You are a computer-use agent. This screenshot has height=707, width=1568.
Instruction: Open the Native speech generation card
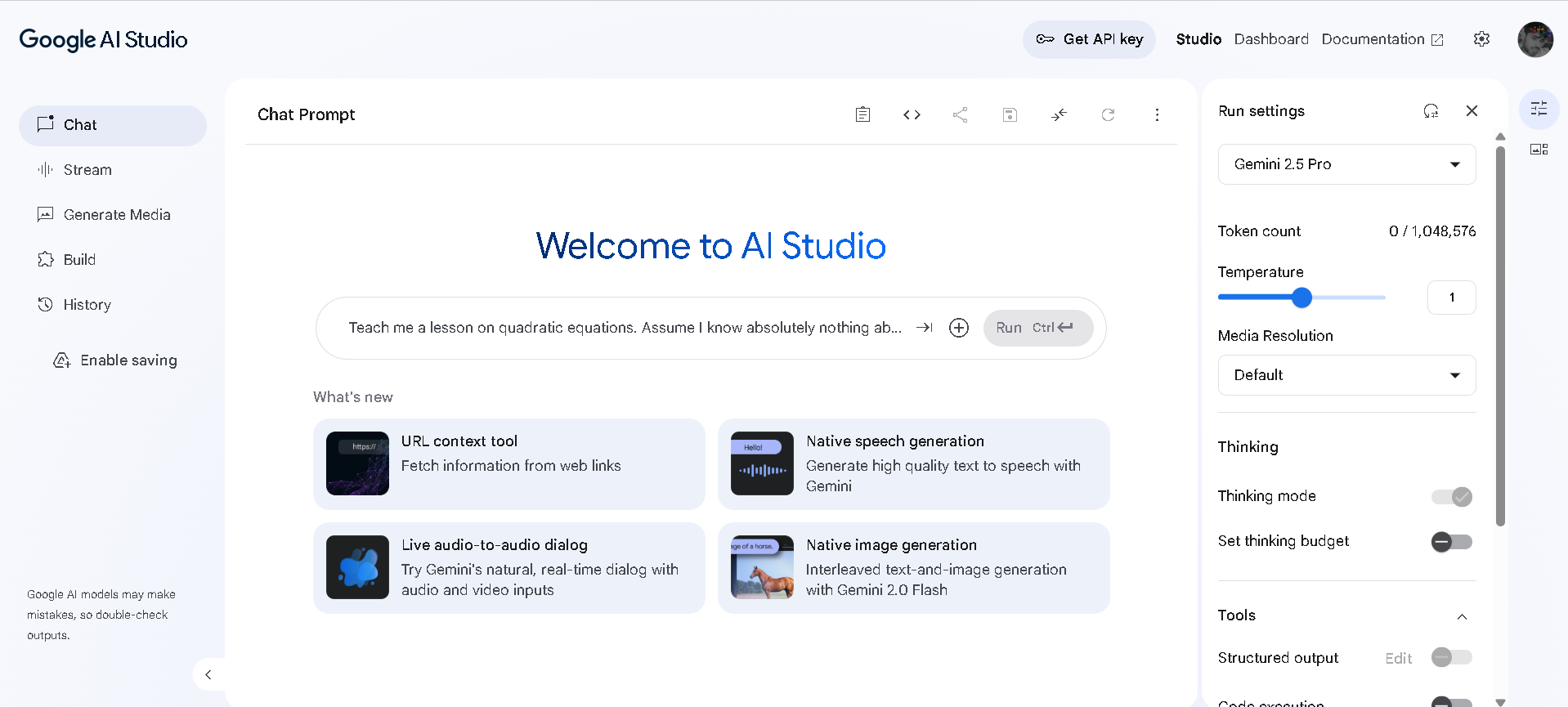(913, 463)
